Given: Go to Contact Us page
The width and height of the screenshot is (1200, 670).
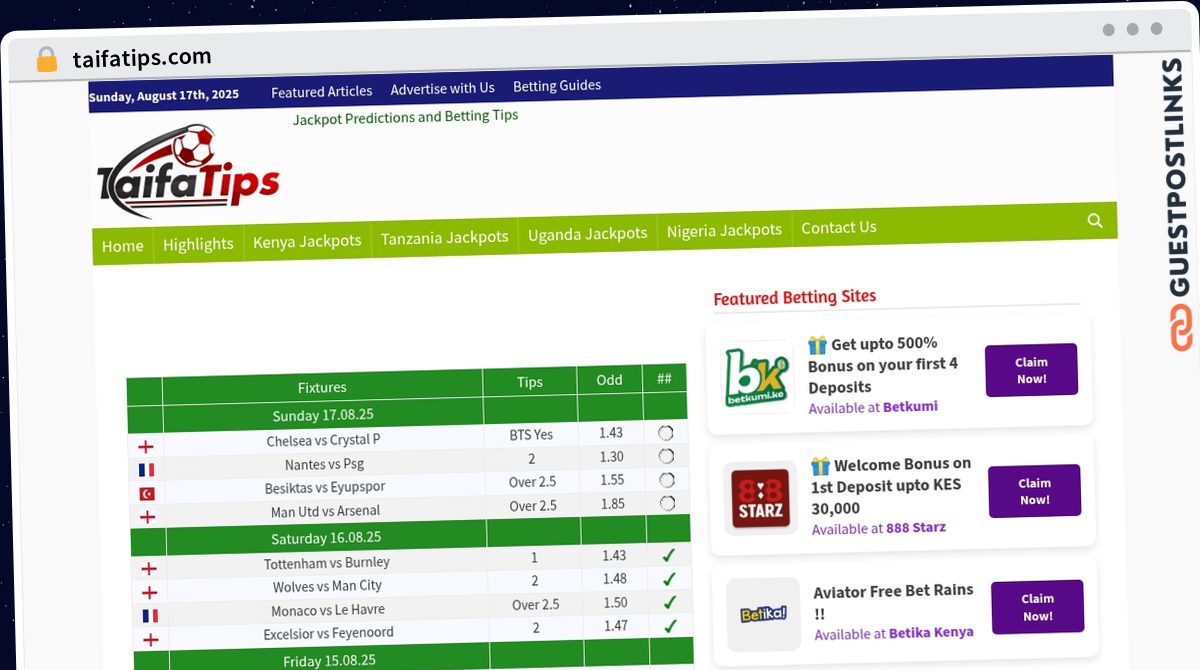Looking at the screenshot, I should pos(839,227).
